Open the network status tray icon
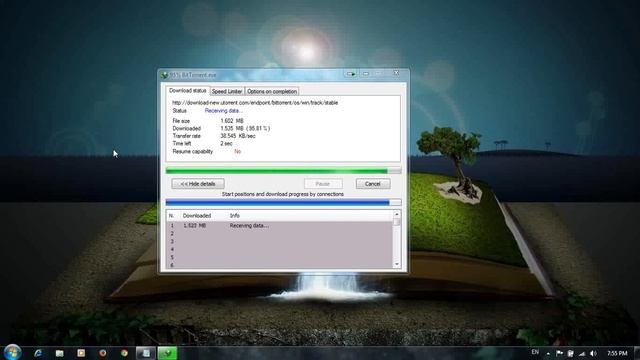 click(x=582, y=353)
